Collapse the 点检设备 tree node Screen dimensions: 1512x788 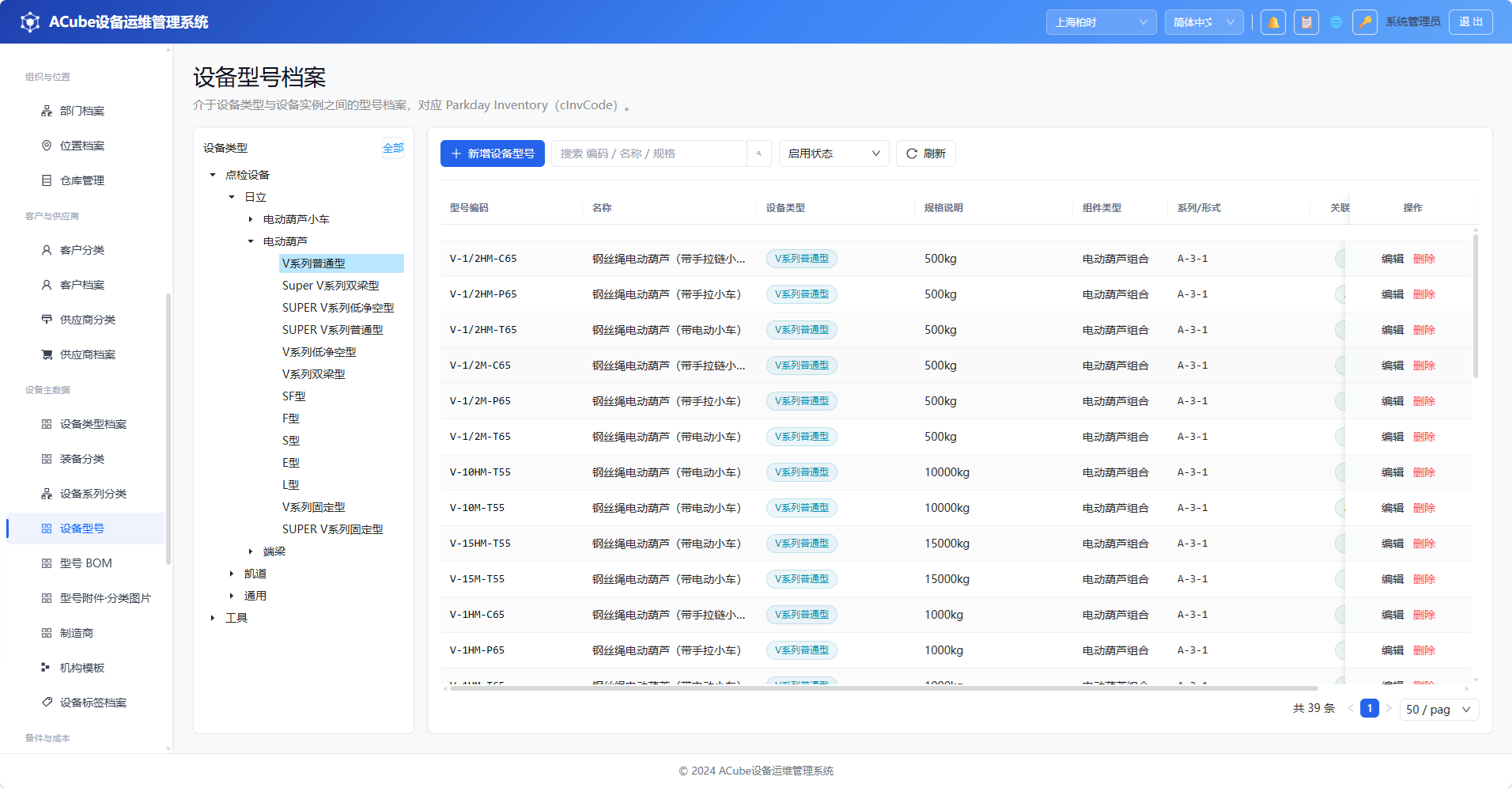213,175
